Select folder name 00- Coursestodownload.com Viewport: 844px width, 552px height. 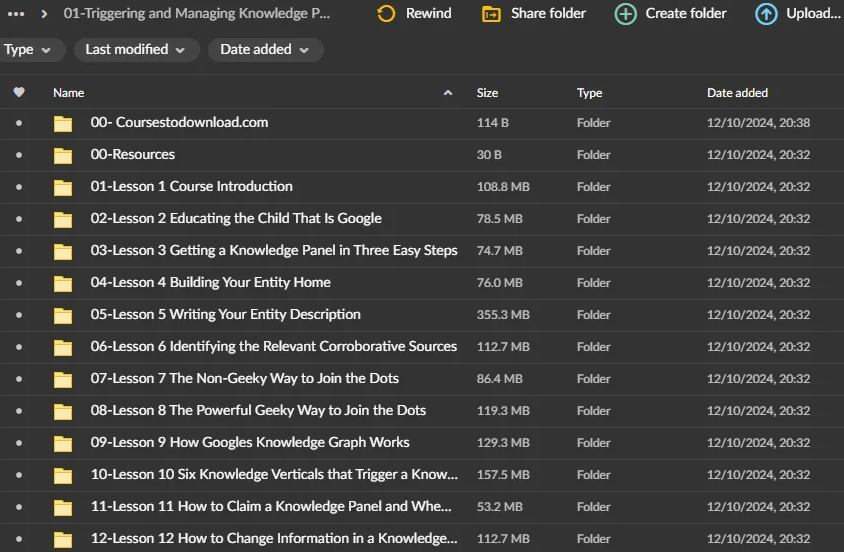point(179,122)
